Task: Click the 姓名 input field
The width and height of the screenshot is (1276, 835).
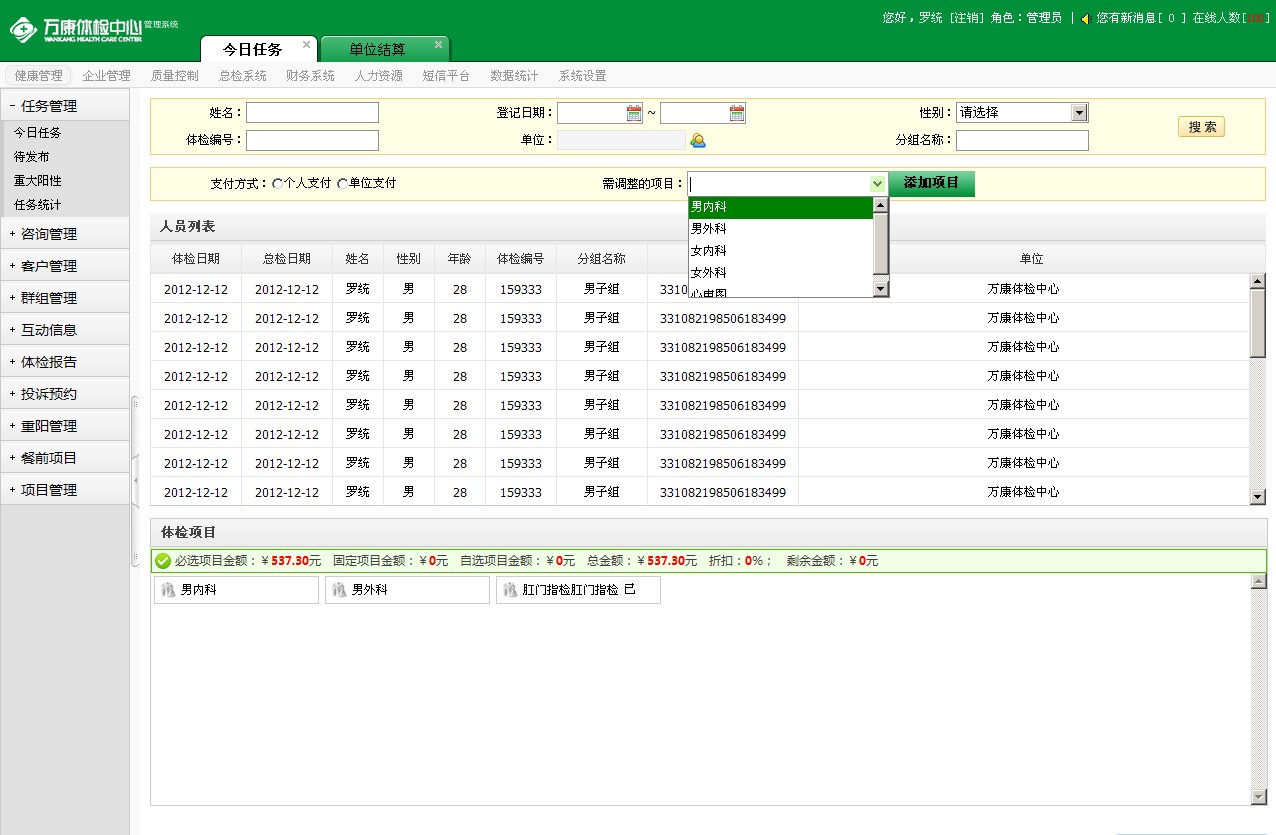Action: click(312, 113)
